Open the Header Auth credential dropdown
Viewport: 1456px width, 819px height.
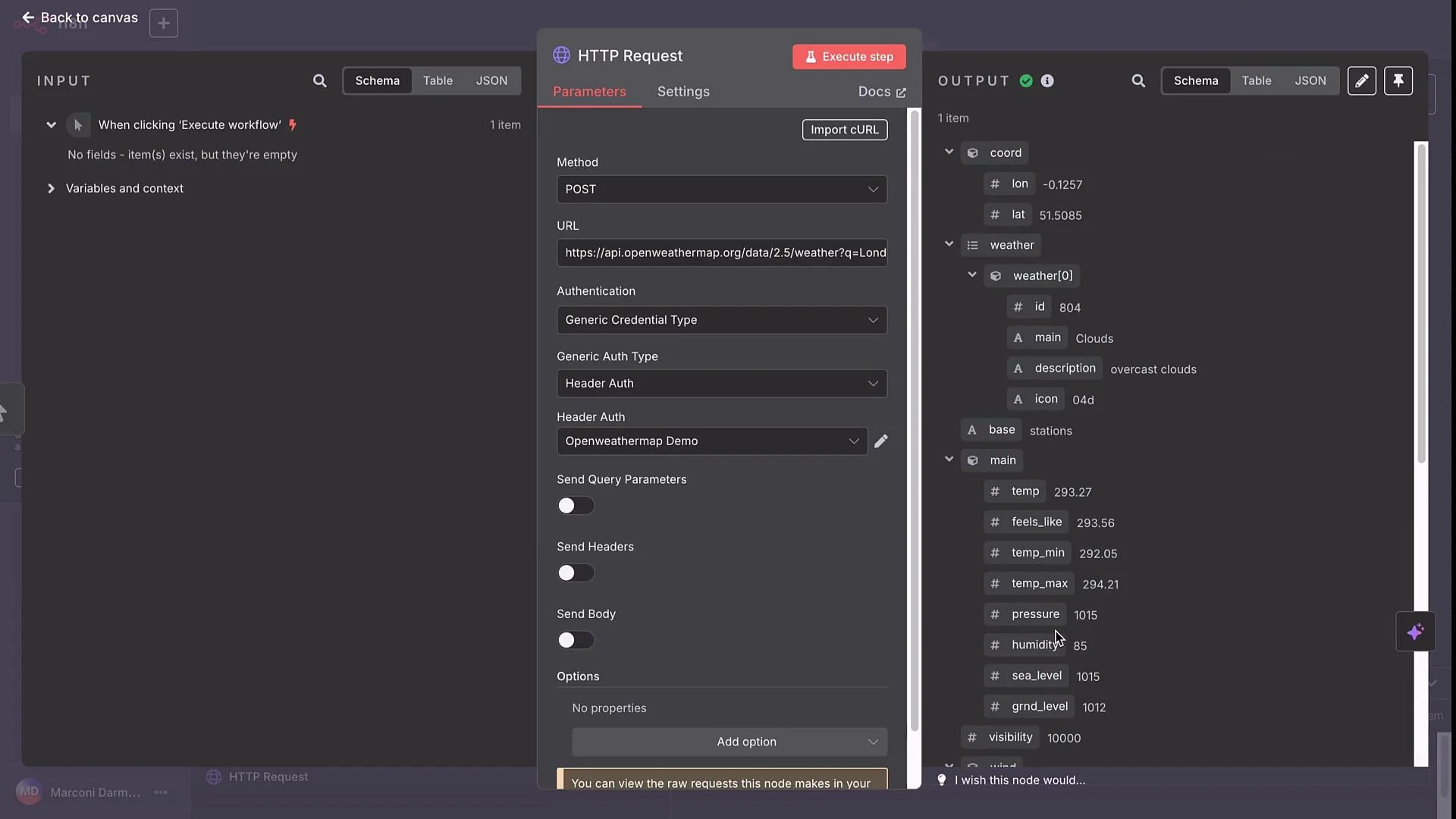[712, 441]
